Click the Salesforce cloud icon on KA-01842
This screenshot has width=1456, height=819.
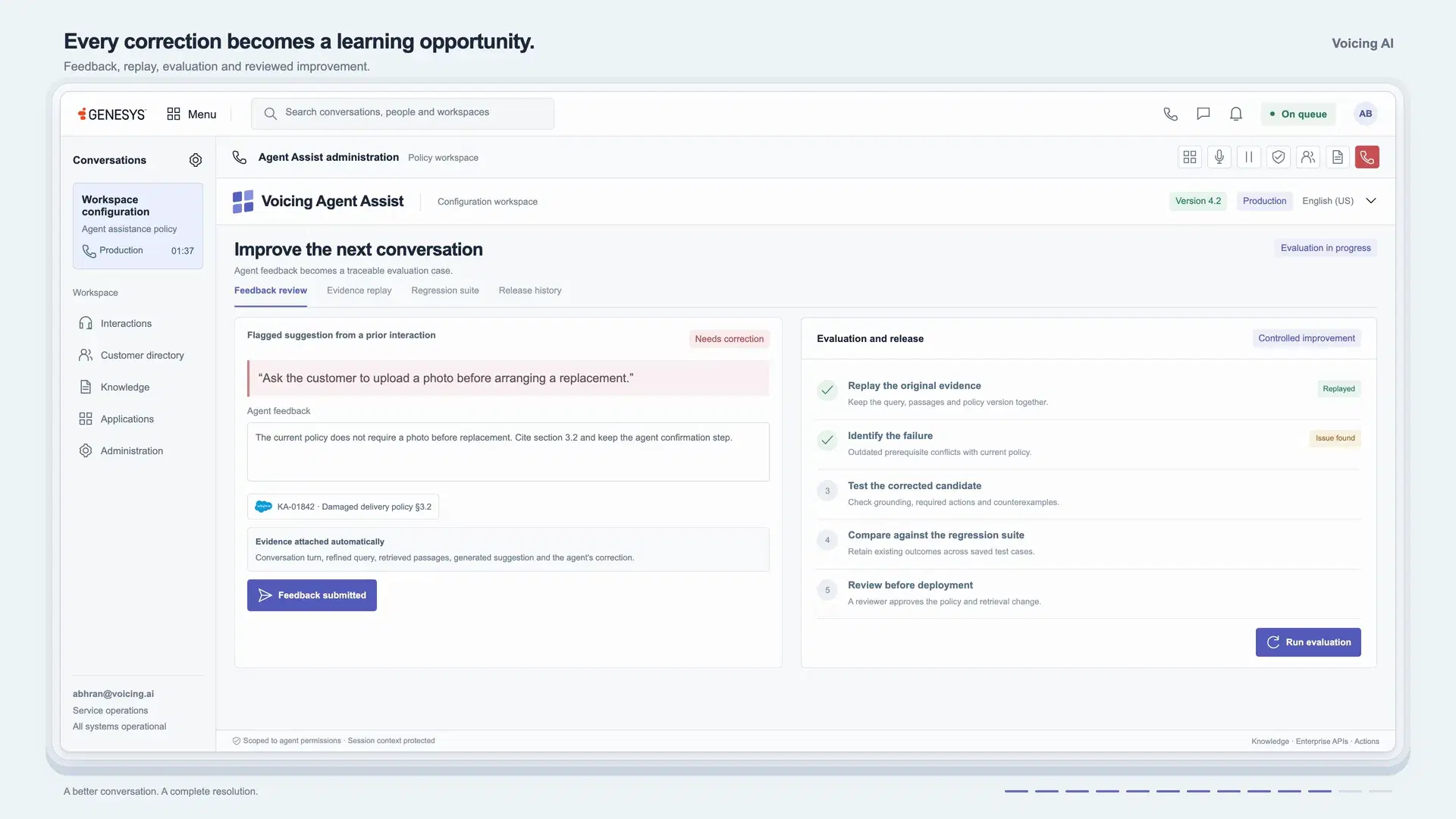(x=263, y=507)
